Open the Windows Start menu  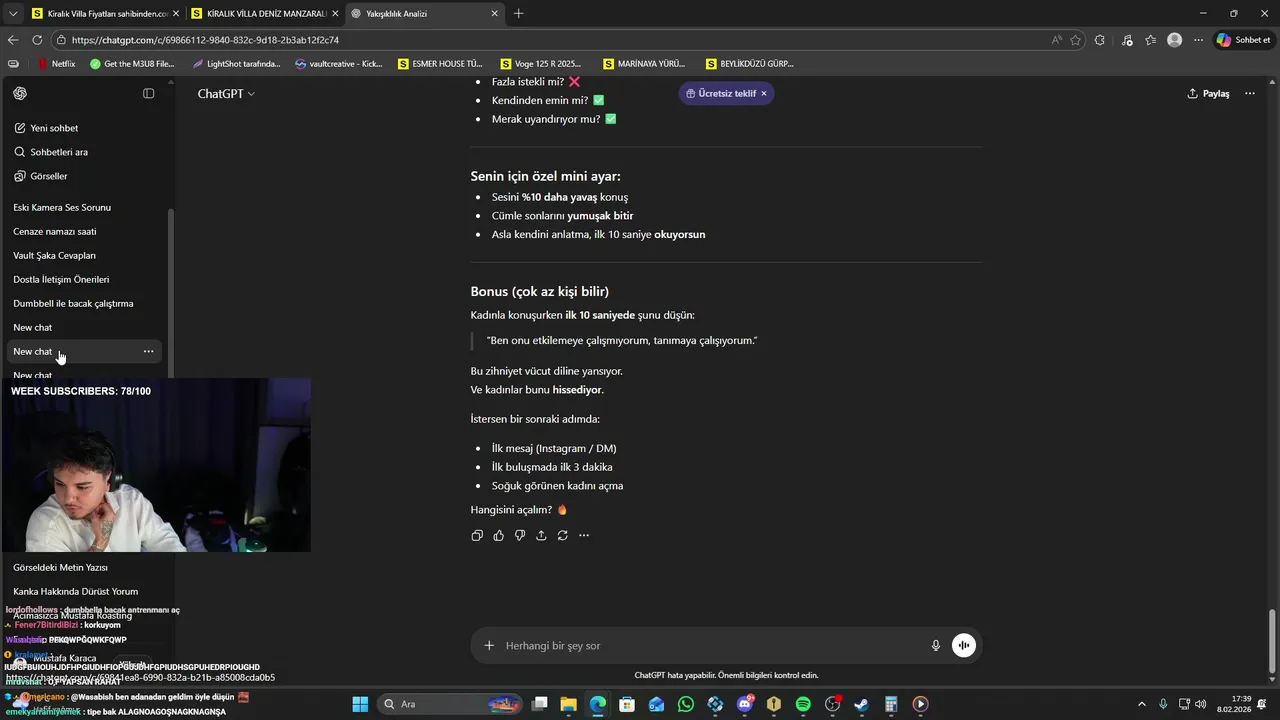click(360, 704)
